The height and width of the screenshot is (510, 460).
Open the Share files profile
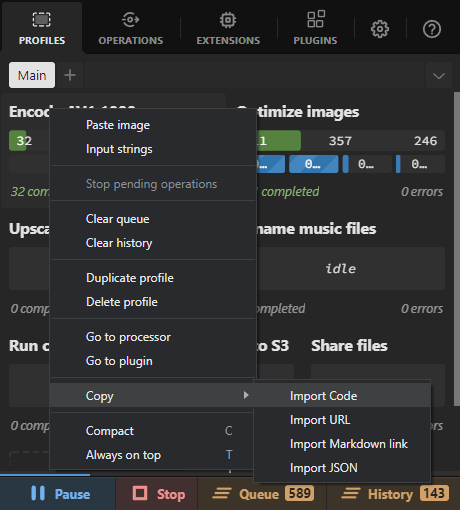coord(349,346)
